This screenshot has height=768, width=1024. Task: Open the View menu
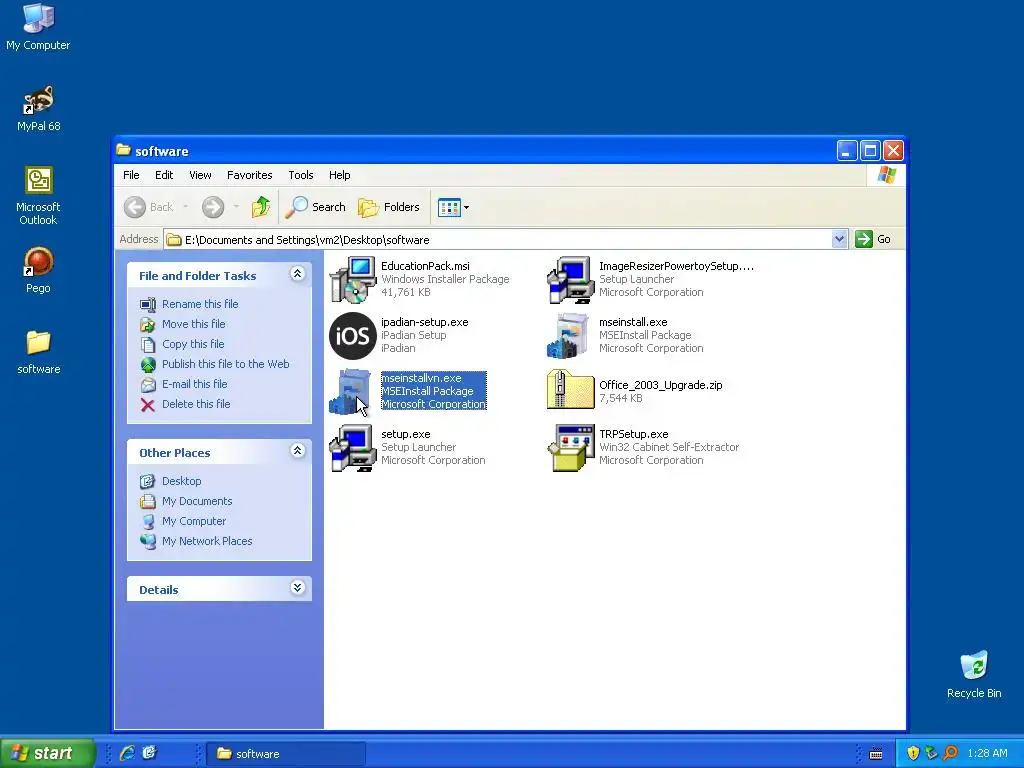point(200,175)
